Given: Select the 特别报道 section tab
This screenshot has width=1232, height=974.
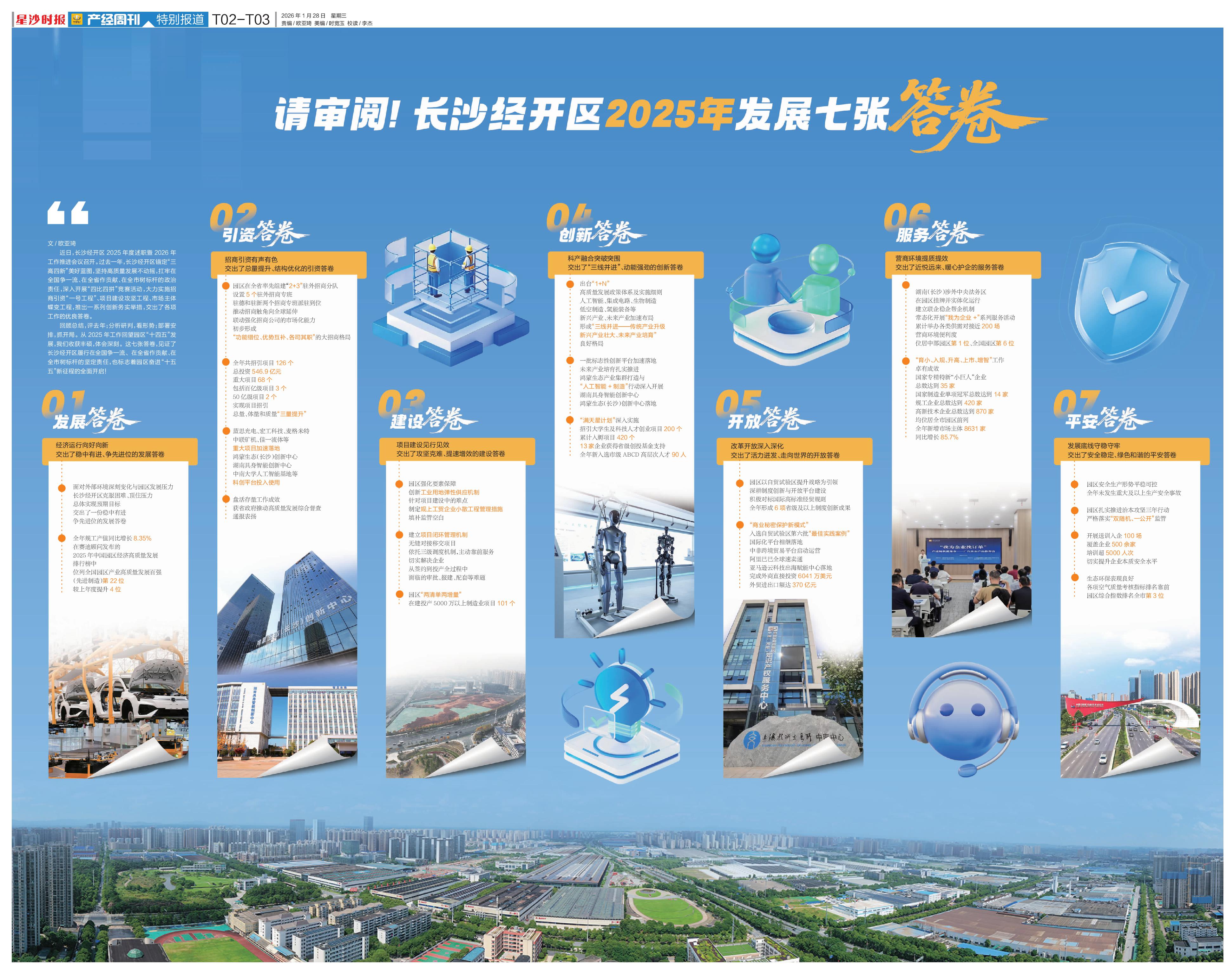Looking at the screenshot, I should (180, 19).
